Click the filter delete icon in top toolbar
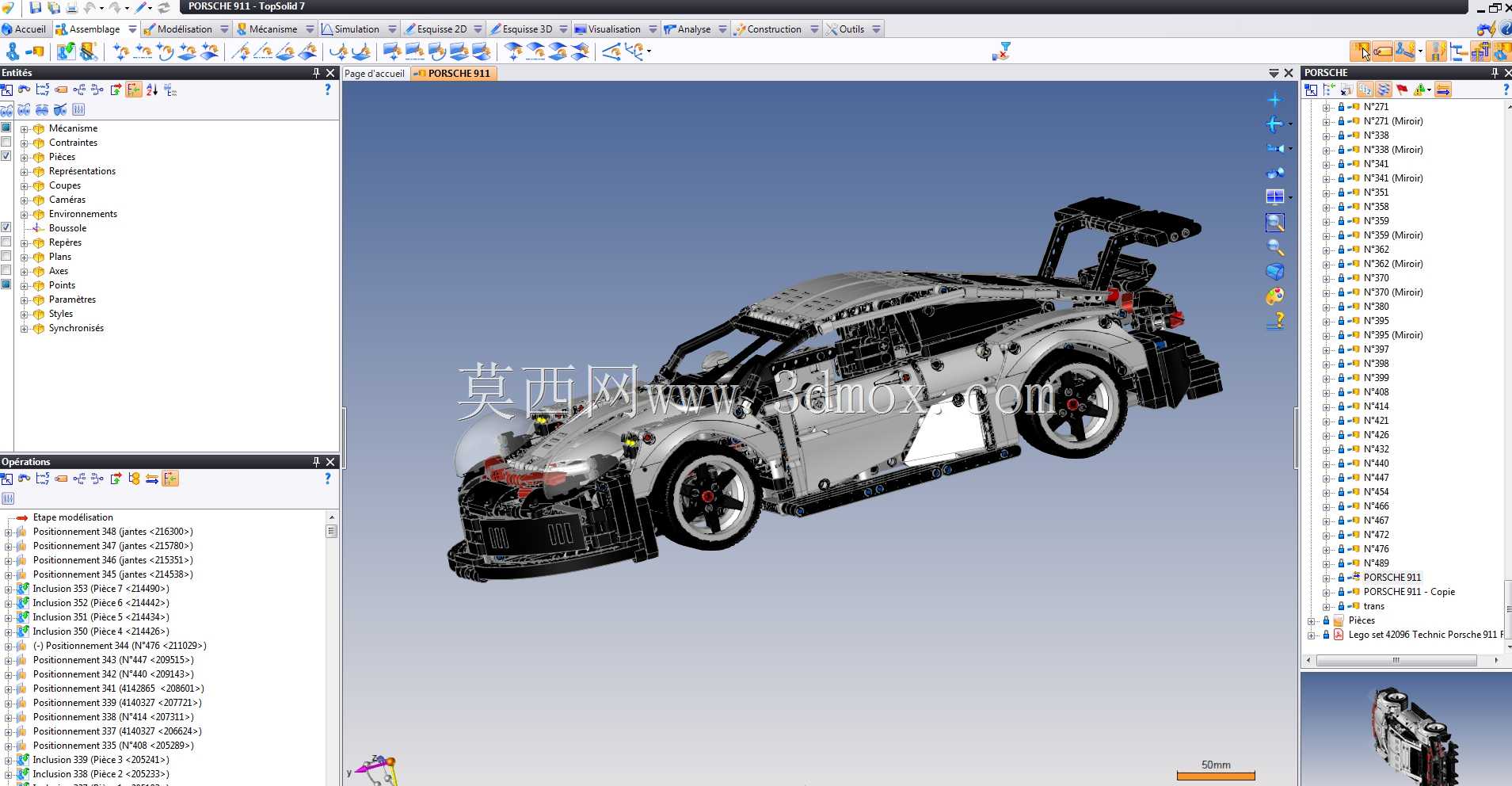The width and height of the screenshot is (1512, 786). (x=1001, y=52)
